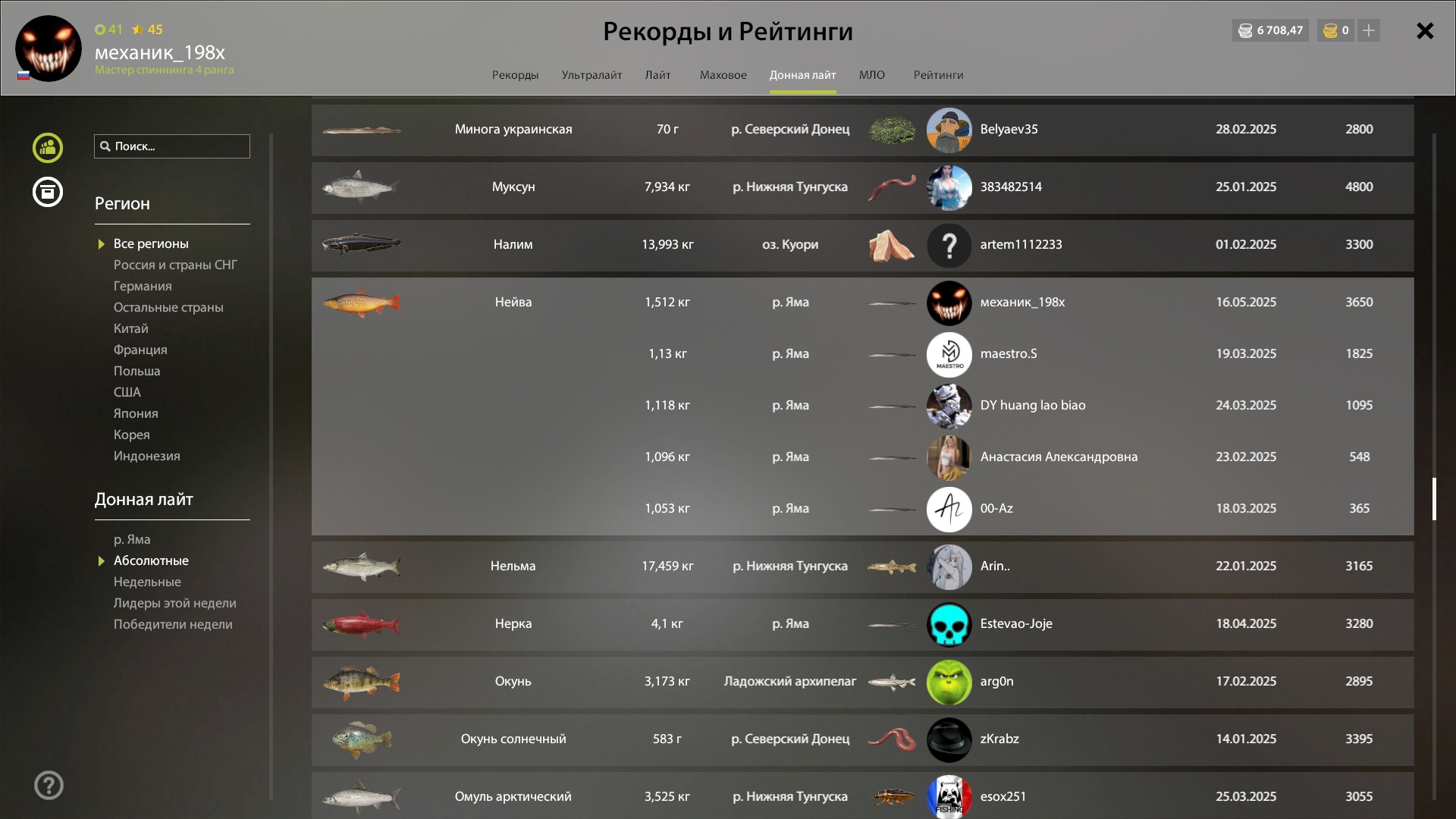Click Estevao-Joje's cyan skull avatar

(x=949, y=624)
